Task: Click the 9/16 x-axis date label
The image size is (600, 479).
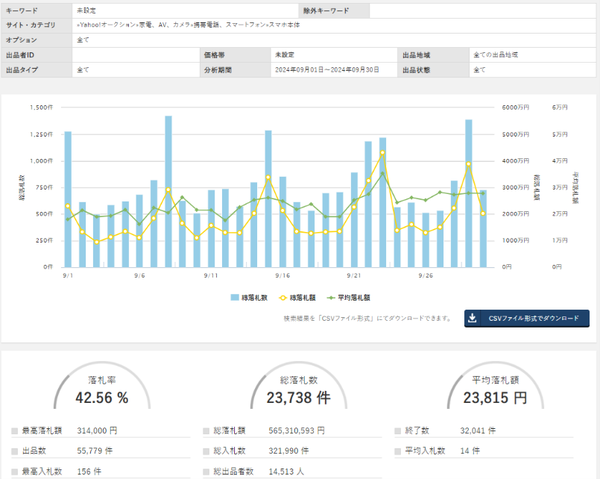Action: (282, 276)
